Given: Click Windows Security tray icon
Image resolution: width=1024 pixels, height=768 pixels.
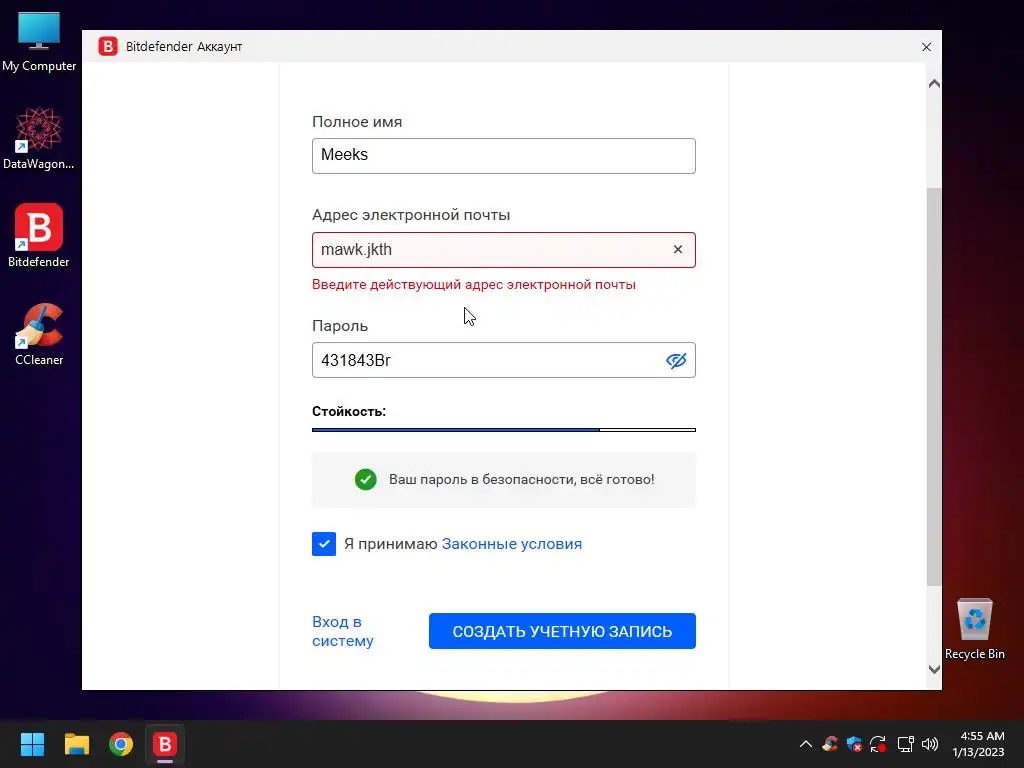Looking at the screenshot, I should 854,744.
